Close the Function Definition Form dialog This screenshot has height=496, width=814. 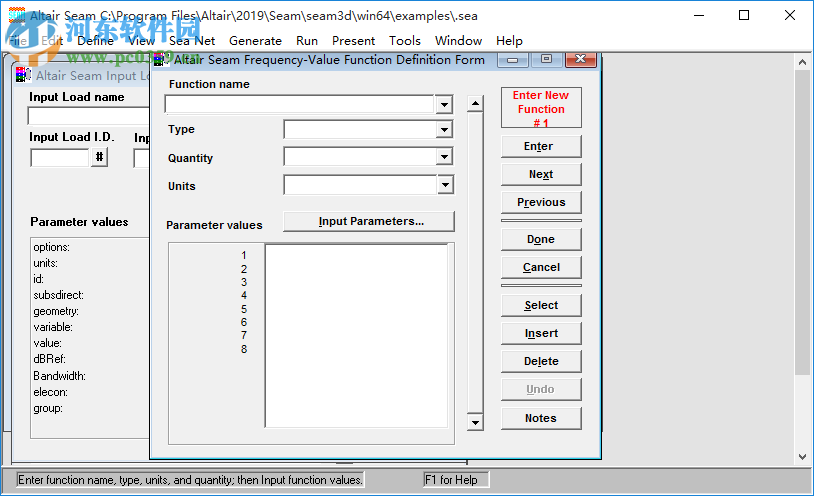[580, 60]
